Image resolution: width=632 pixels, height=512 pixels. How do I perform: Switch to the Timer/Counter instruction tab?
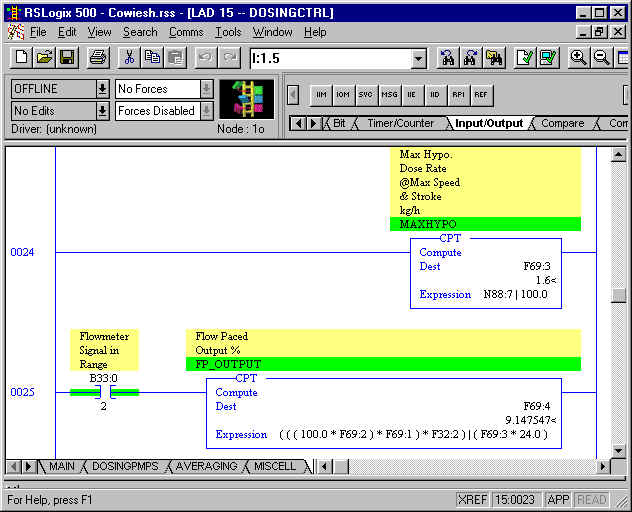[x=400, y=123]
